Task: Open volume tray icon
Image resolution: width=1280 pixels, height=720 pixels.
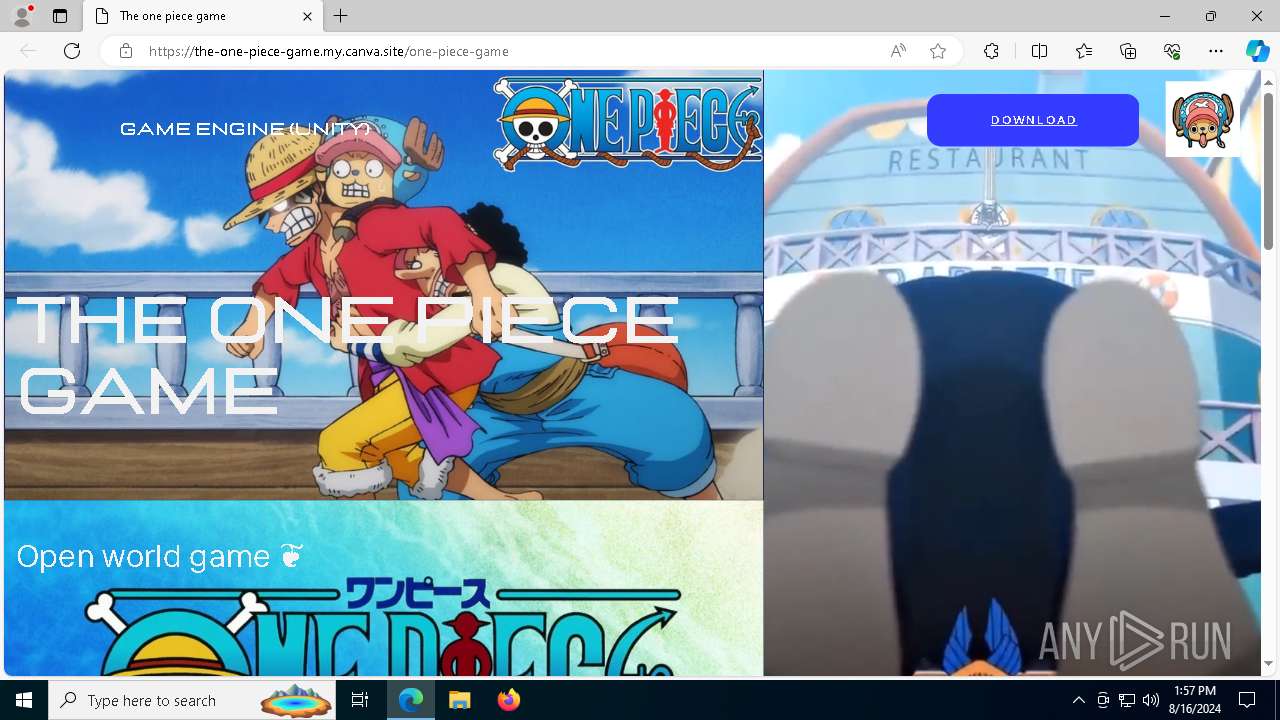Action: coord(1151,700)
